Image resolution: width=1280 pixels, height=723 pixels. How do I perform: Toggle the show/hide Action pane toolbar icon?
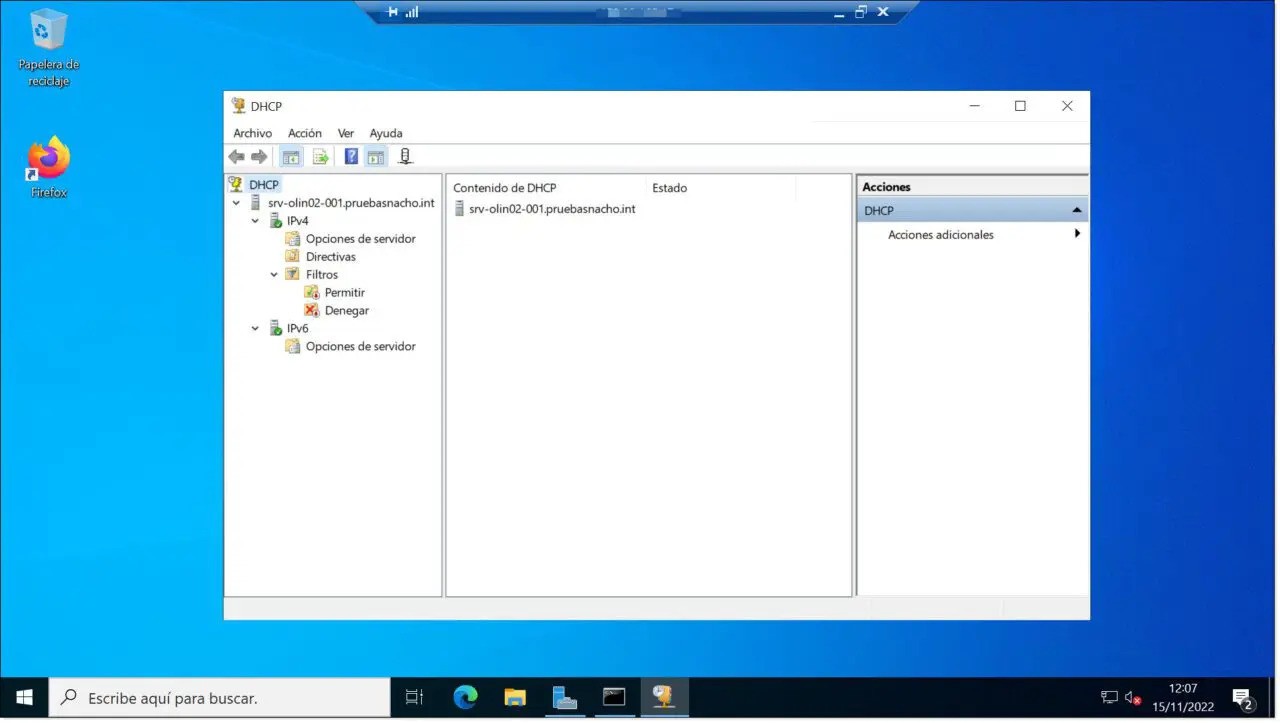376,157
